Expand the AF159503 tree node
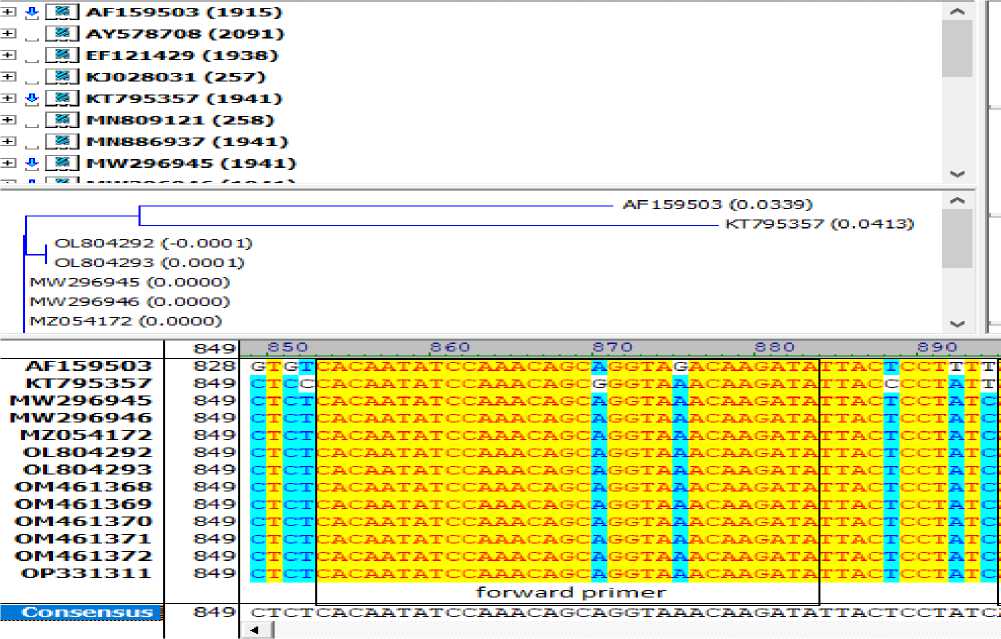1001x639 pixels. point(9,13)
